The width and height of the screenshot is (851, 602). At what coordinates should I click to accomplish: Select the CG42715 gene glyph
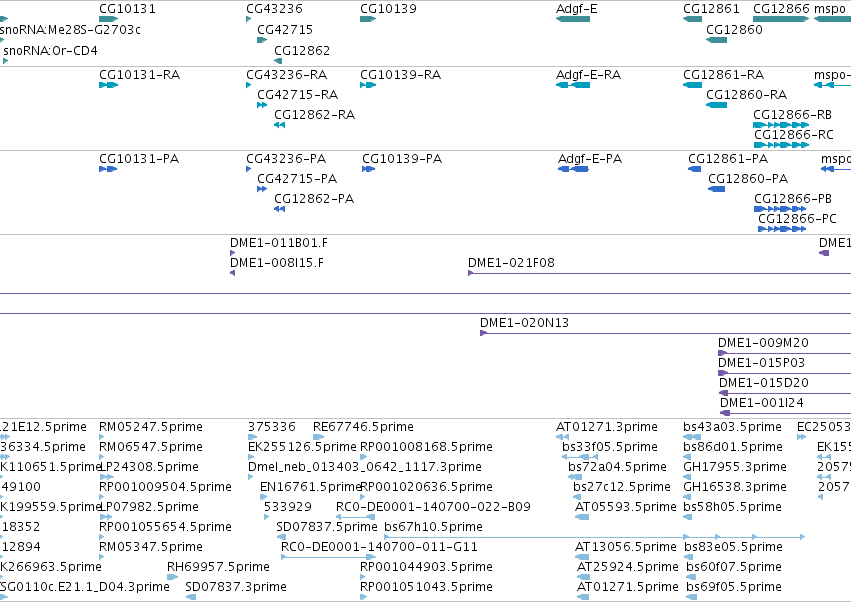pyautogui.click(x=262, y=40)
